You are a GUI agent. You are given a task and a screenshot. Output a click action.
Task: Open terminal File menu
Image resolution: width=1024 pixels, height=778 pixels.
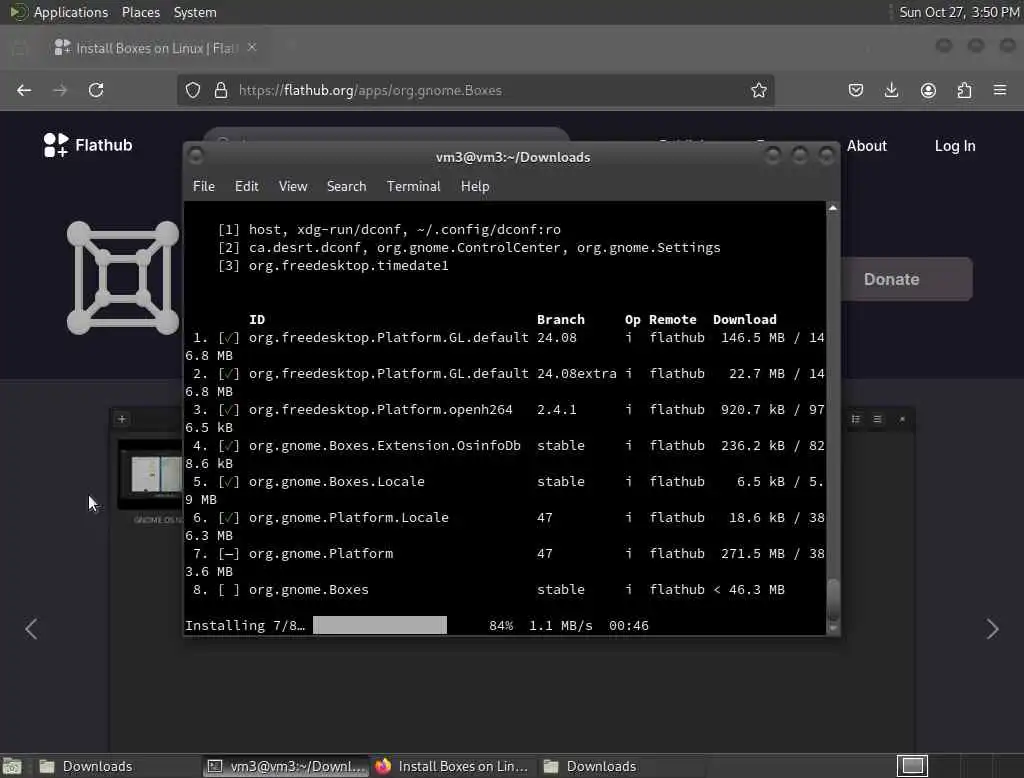[x=204, y=186]
